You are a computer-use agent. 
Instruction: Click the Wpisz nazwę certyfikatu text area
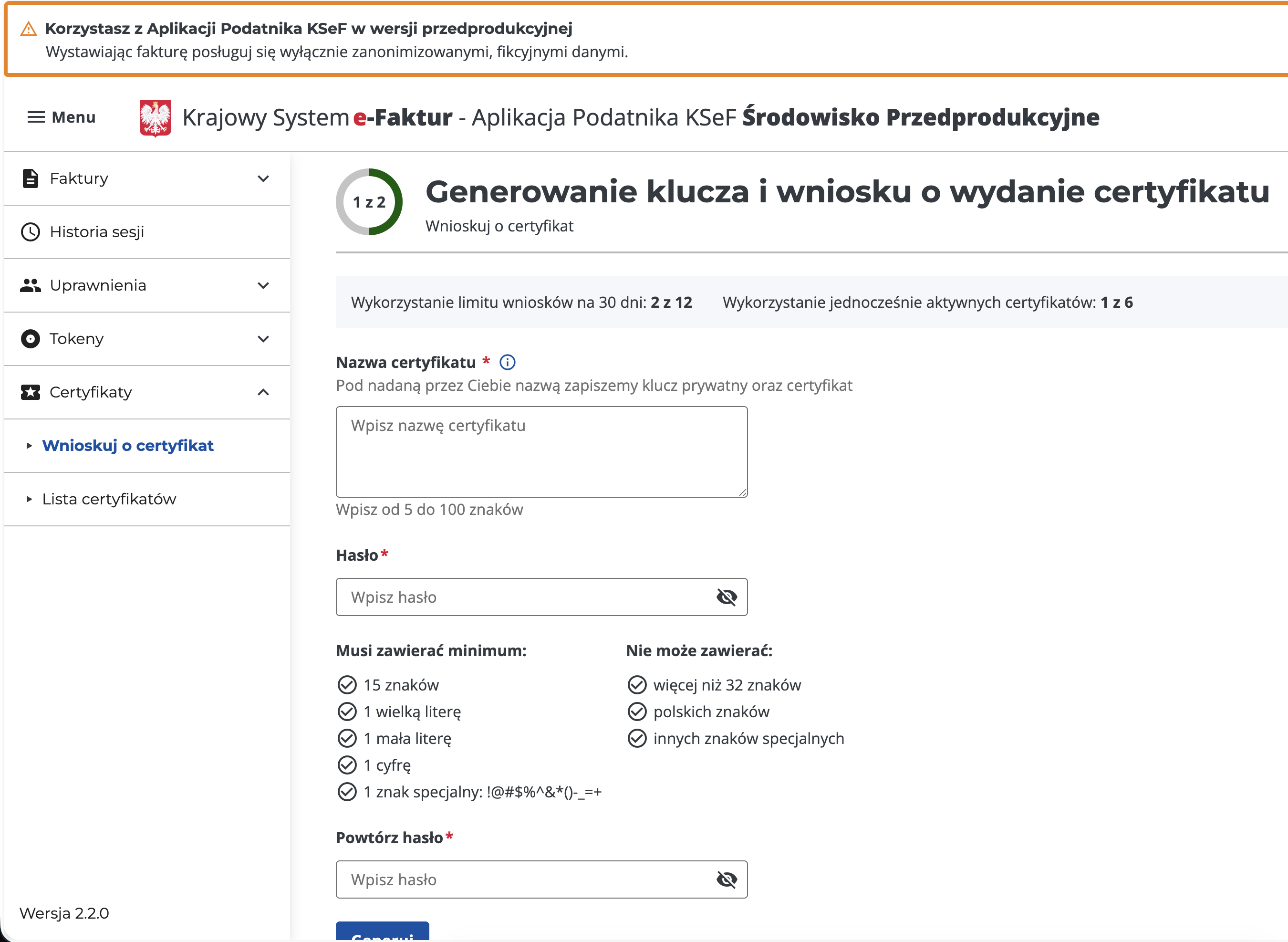(541, 451)
